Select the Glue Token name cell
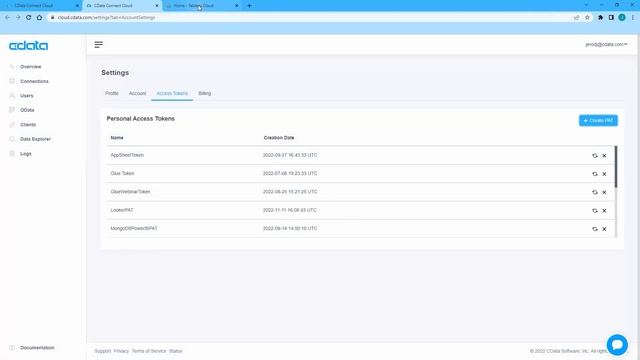This screenshot has height=360, width=640. pyautogui.click(x=122, y=173)
